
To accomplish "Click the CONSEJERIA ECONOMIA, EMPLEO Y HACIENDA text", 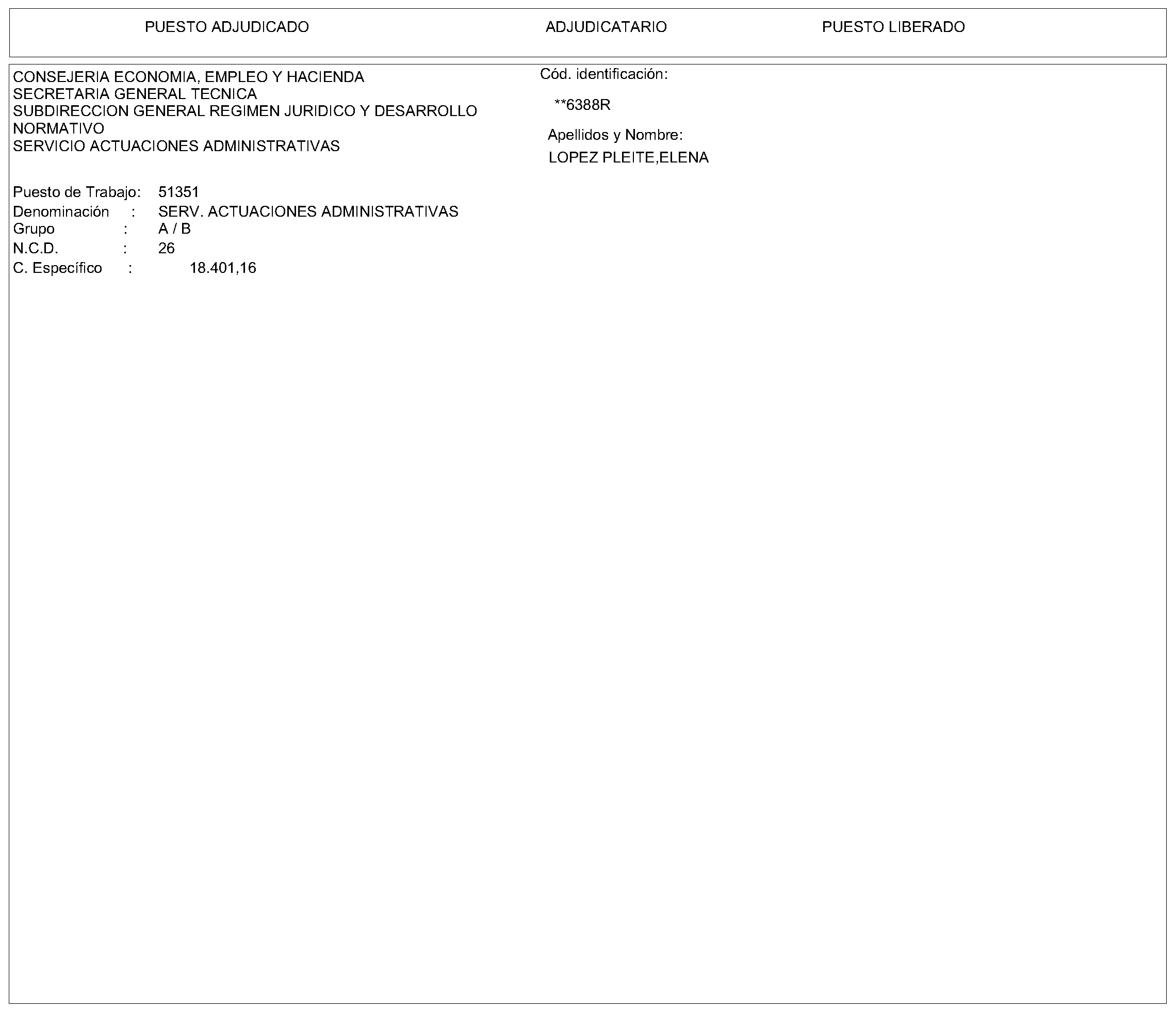I will (188, 77).
